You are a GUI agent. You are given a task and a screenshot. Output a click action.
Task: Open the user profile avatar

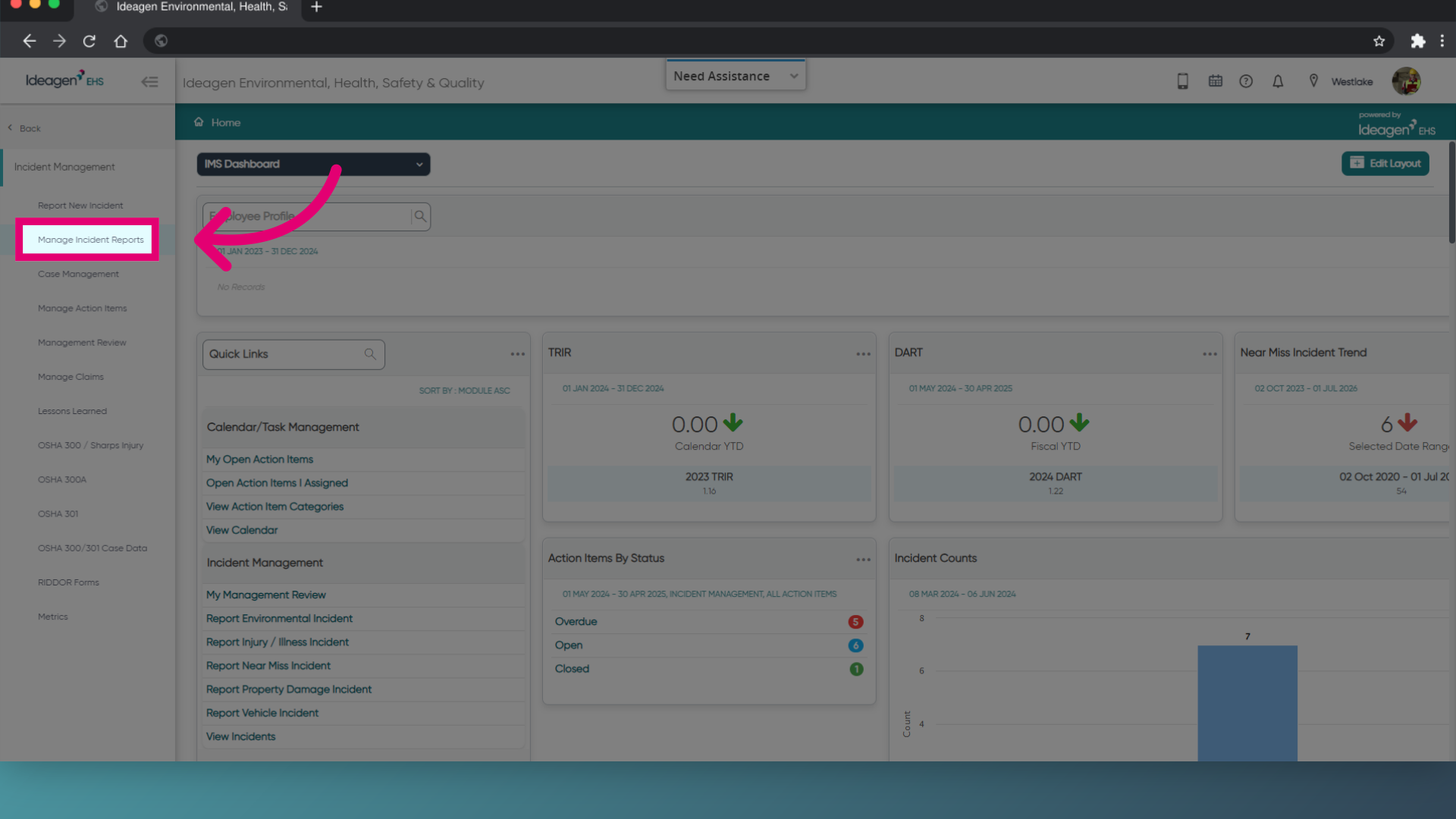point(1406,81)
